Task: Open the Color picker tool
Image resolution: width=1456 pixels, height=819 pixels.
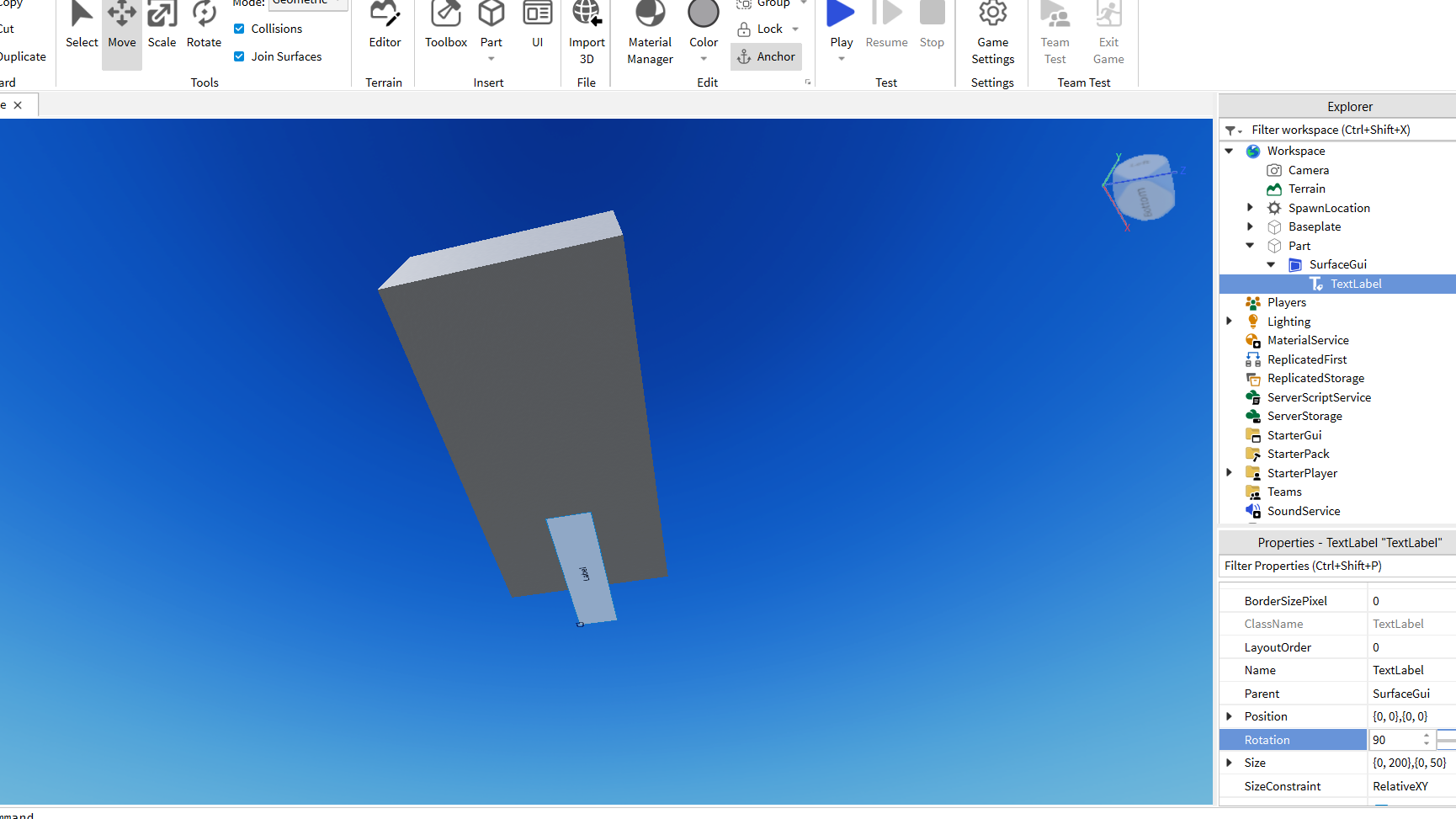Action: 704,24
